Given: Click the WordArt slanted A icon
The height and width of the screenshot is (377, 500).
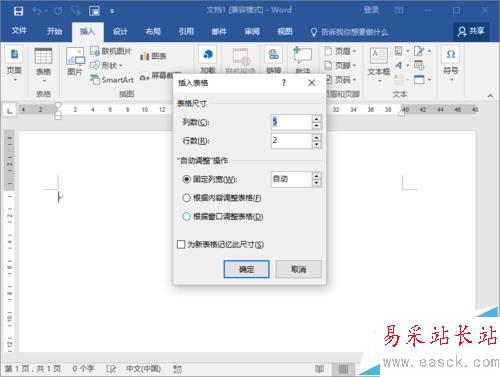Looking at the screenshot, I should click(x=399, y=65).
